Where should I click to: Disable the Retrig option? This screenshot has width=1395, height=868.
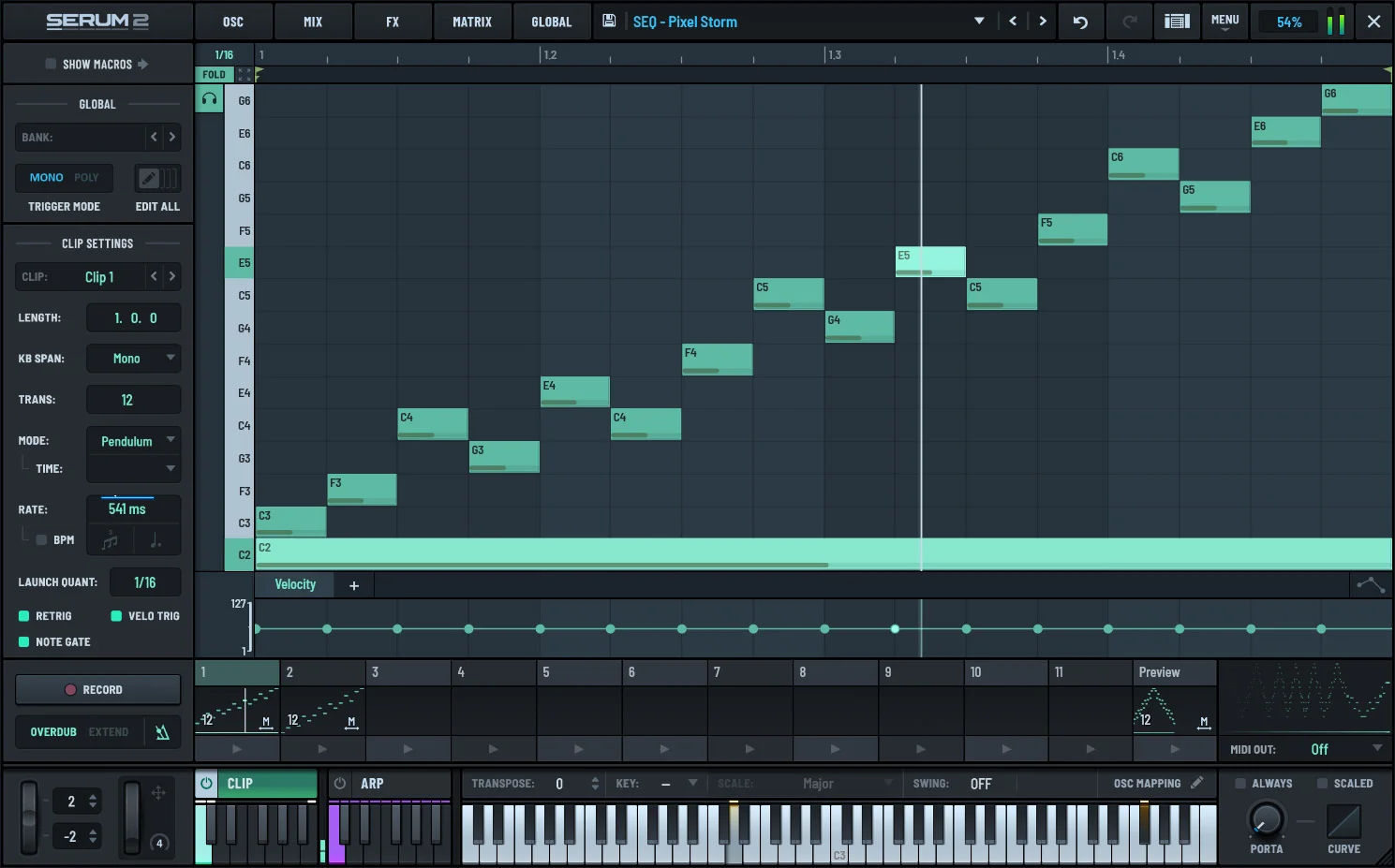[24, 616]
